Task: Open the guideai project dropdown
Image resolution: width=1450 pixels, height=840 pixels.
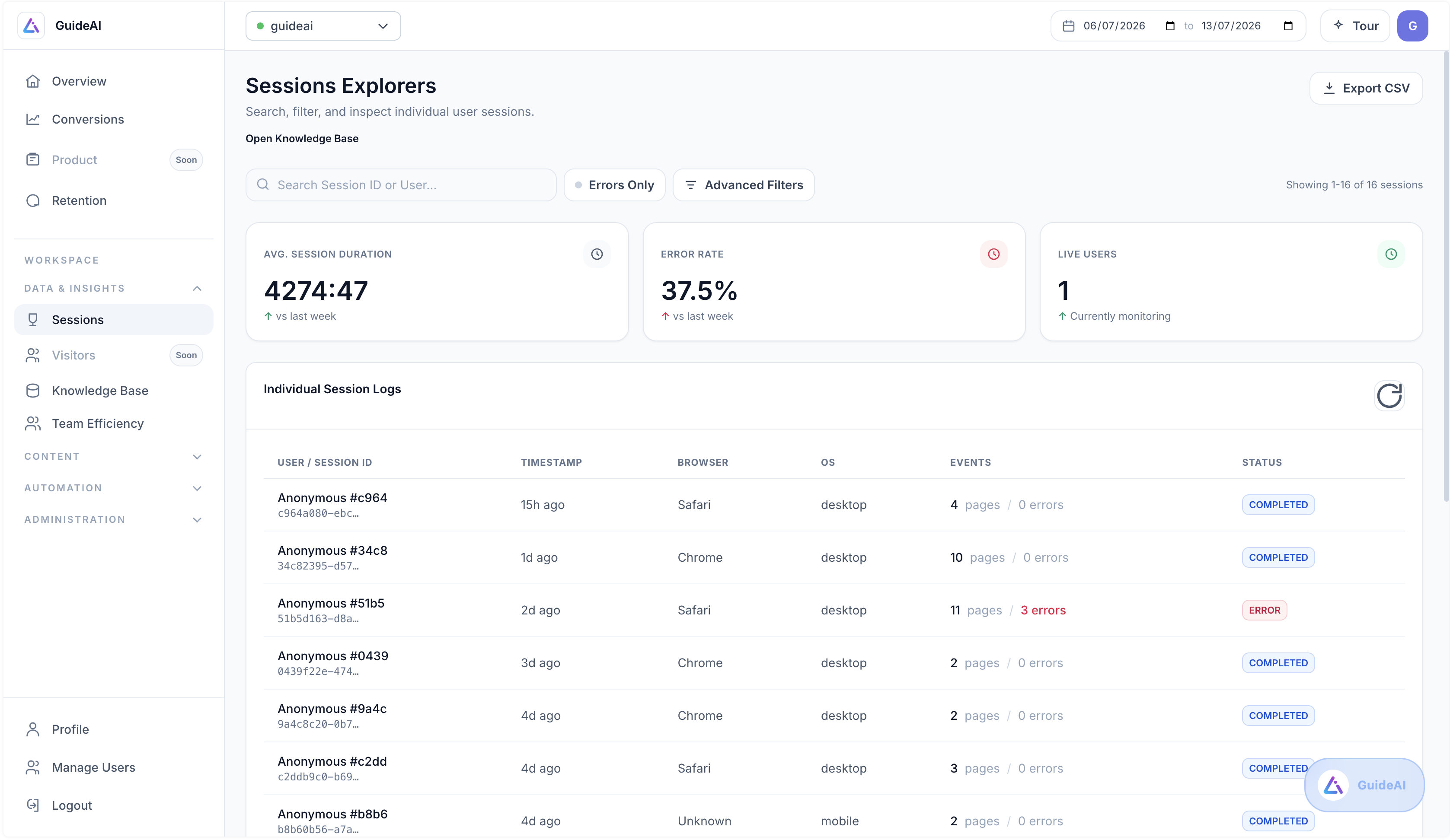Action: click(323, 26)
